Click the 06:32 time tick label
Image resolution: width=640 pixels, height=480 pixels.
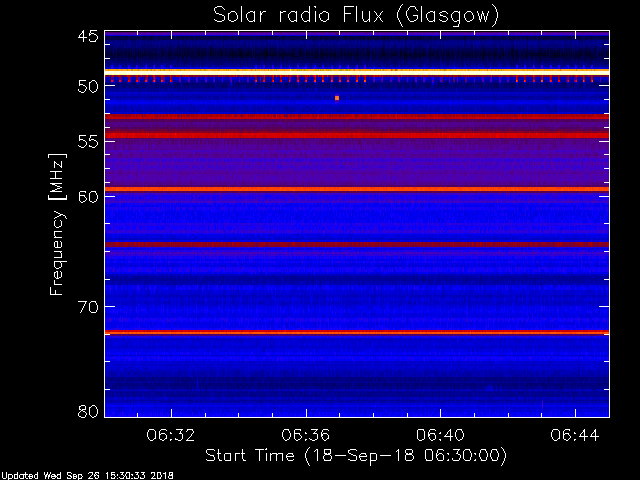pyautogui.click(x=171, y=435)
